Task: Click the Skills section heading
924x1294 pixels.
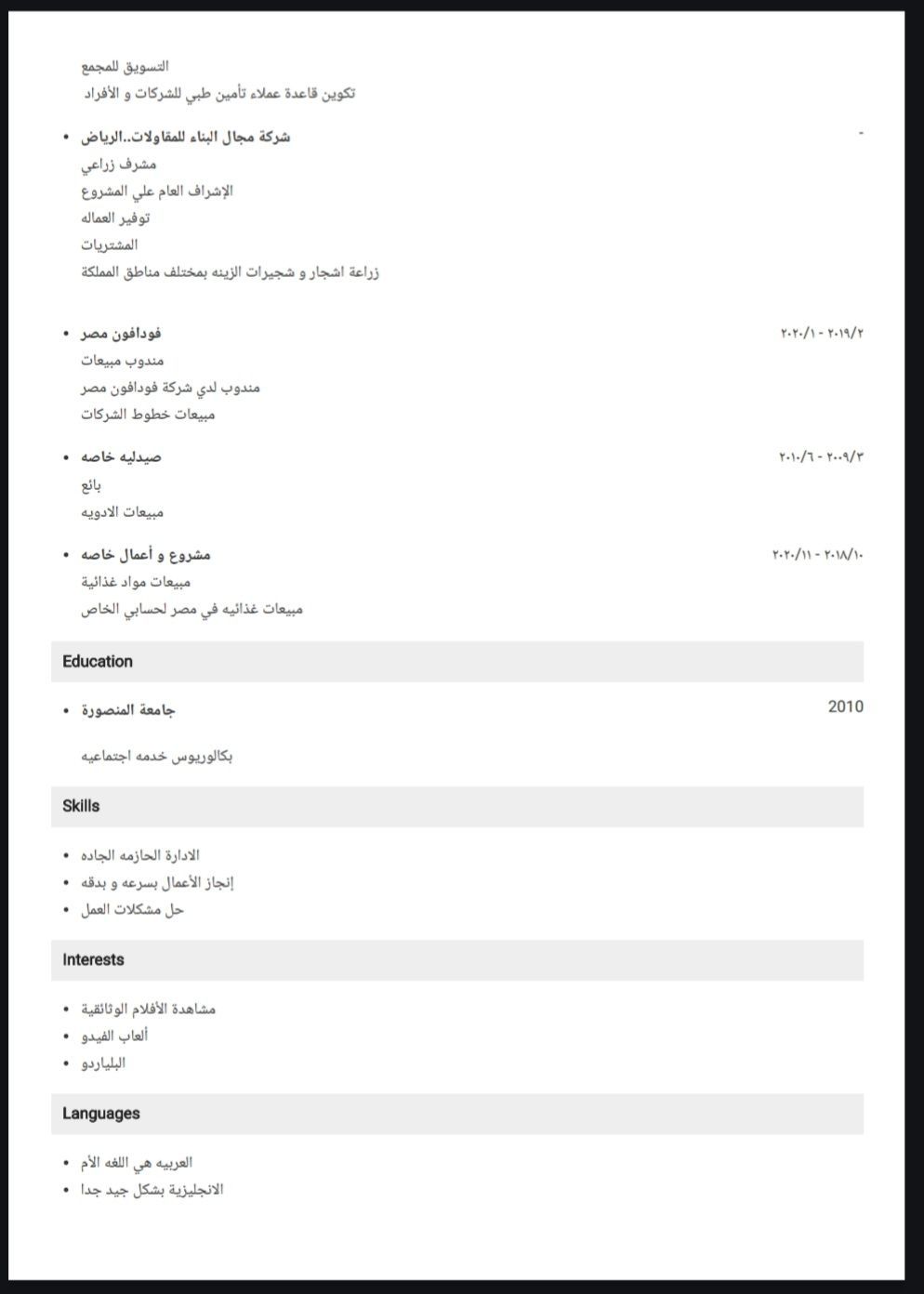Action: (81, 806)
